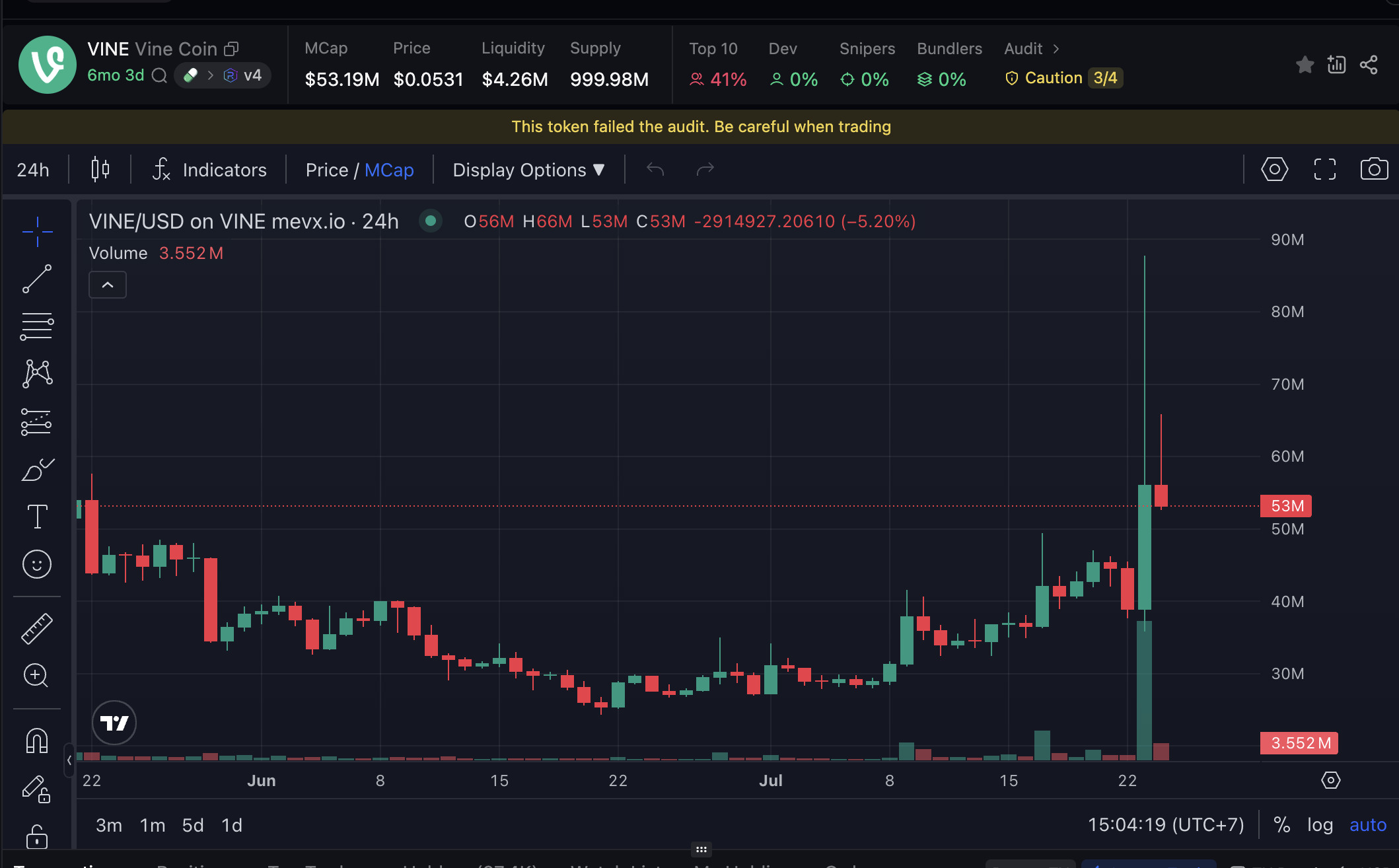Click the failed audit warning banner
This screenshot has width=1399, height=868.
700,127
